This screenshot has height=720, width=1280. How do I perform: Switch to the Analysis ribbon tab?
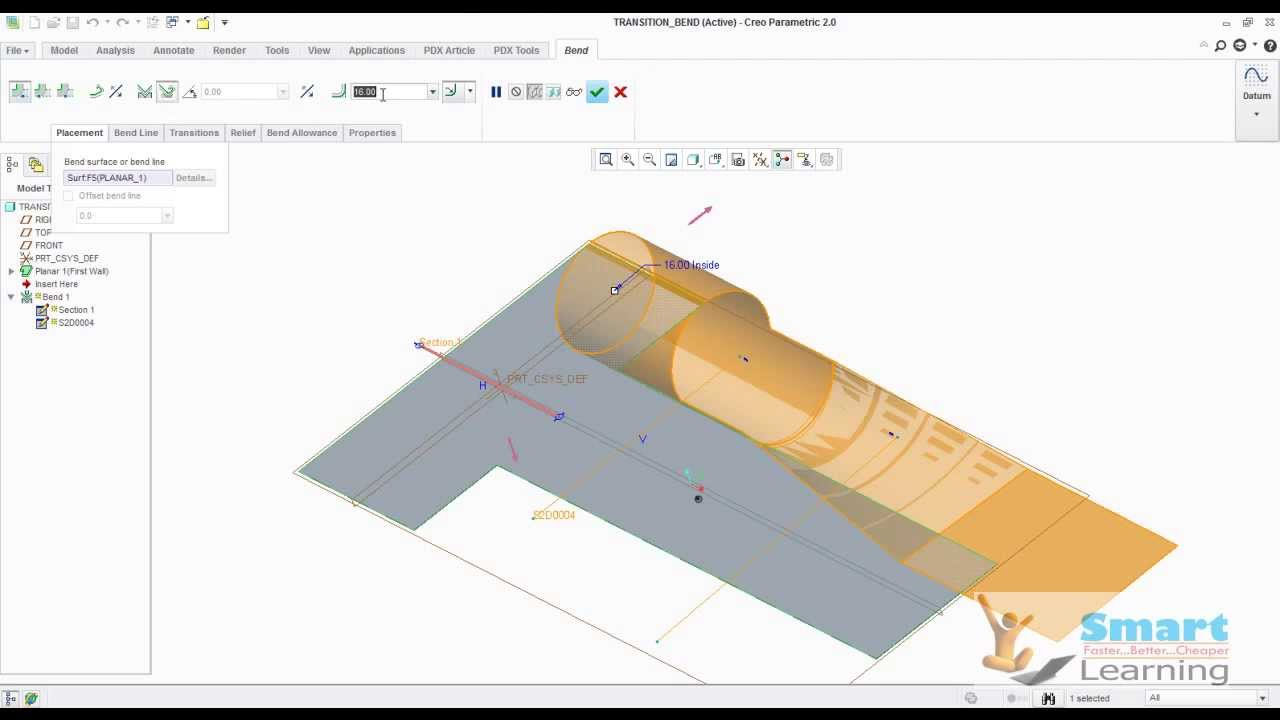[x=115, y=50]
